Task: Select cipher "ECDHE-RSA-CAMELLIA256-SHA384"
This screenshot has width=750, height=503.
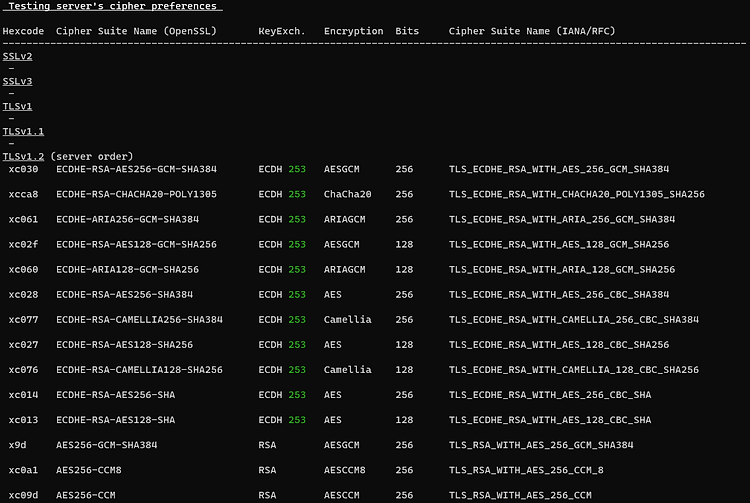Action: (140, 319)
